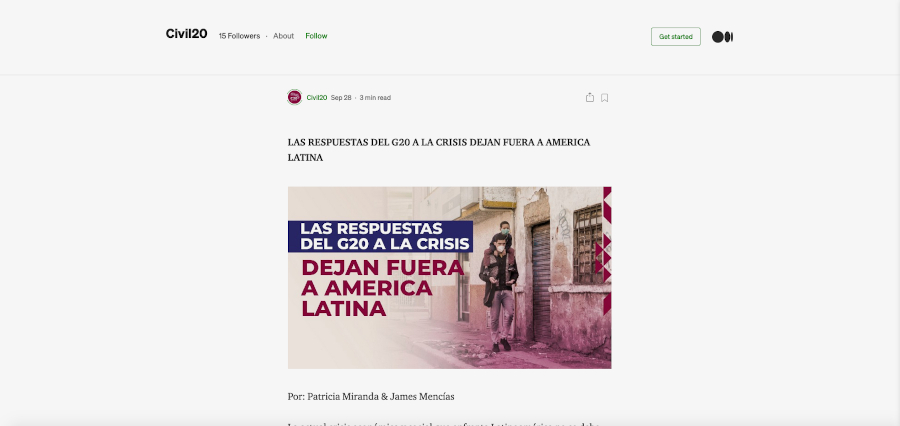
Task: Share the article using share icon
Action: (590, 97)
